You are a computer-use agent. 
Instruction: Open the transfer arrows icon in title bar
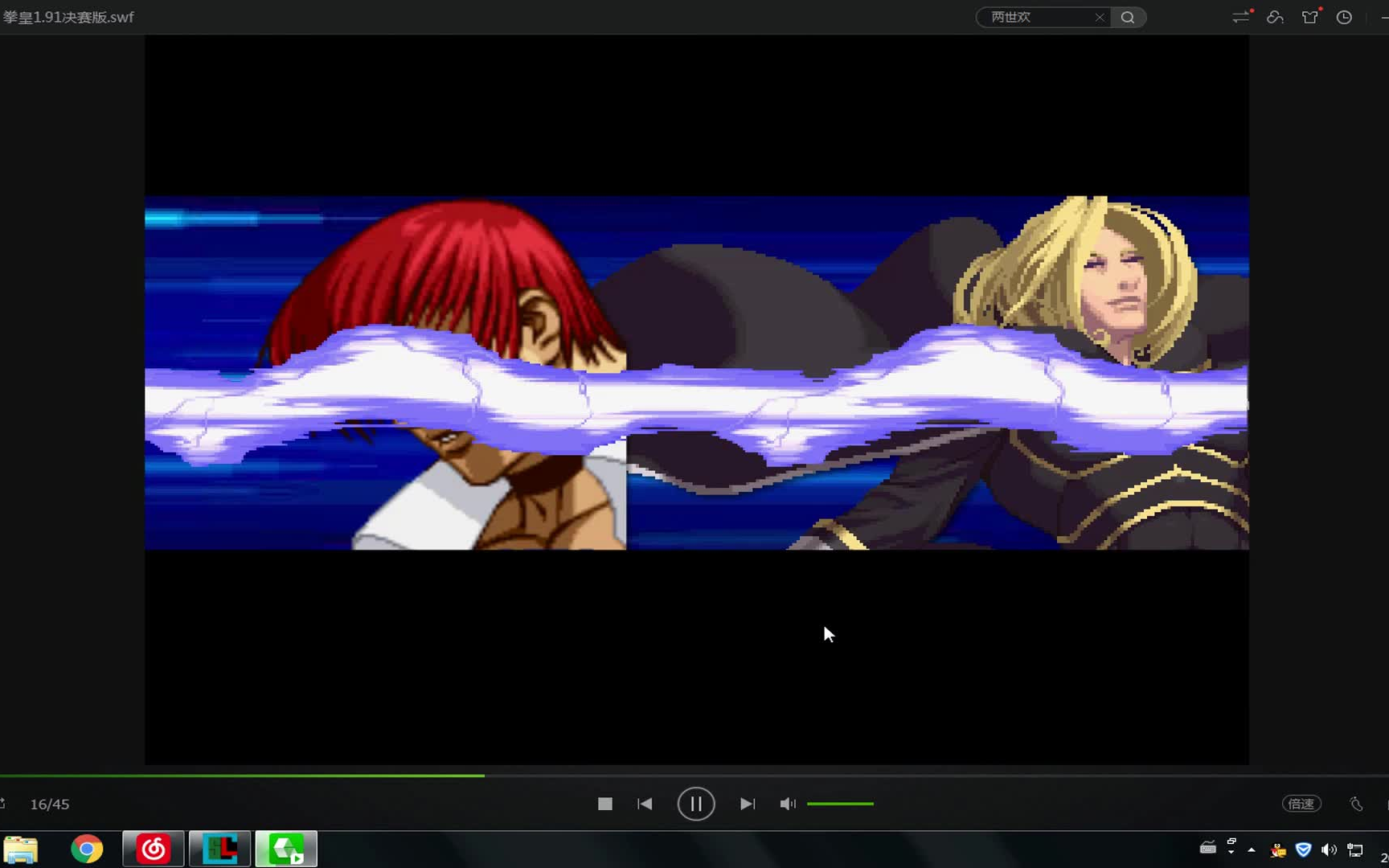tap(1242, 17)
